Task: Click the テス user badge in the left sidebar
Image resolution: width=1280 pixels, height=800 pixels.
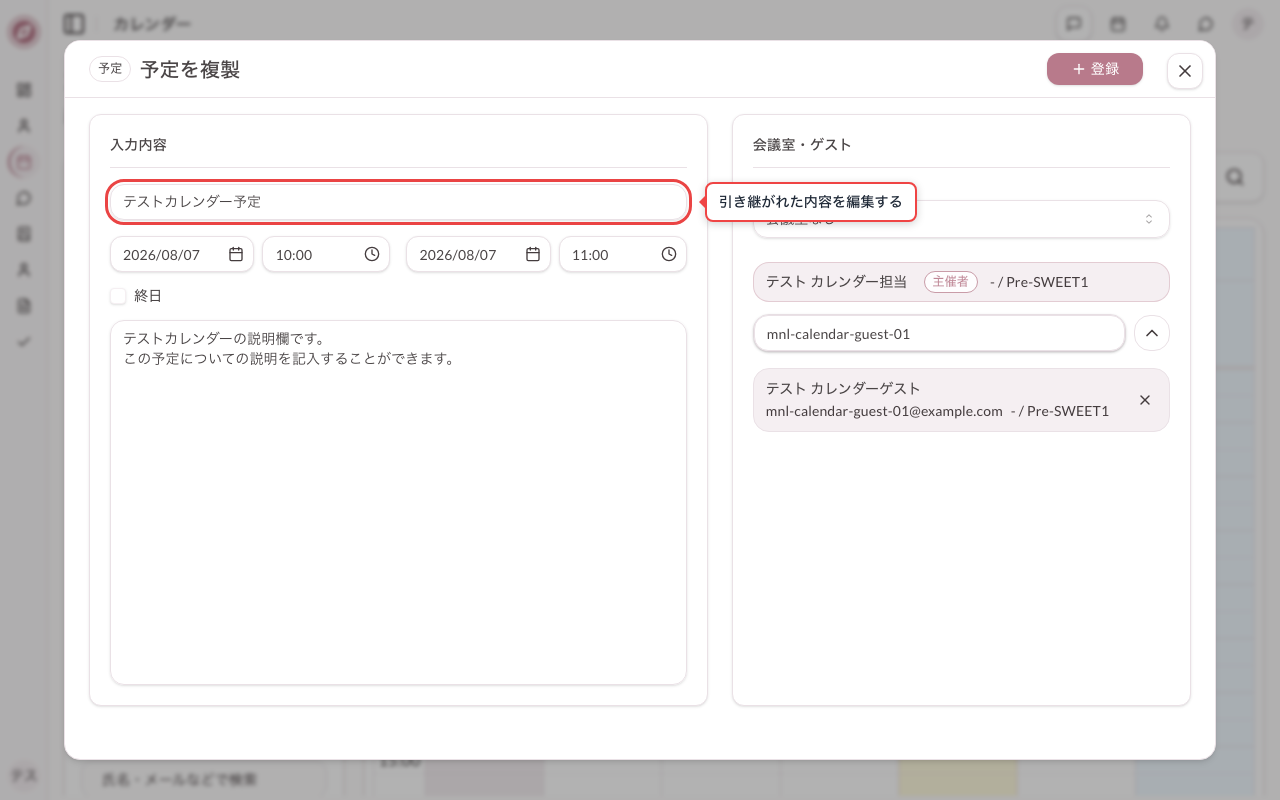Action: [x=24, y=775]
